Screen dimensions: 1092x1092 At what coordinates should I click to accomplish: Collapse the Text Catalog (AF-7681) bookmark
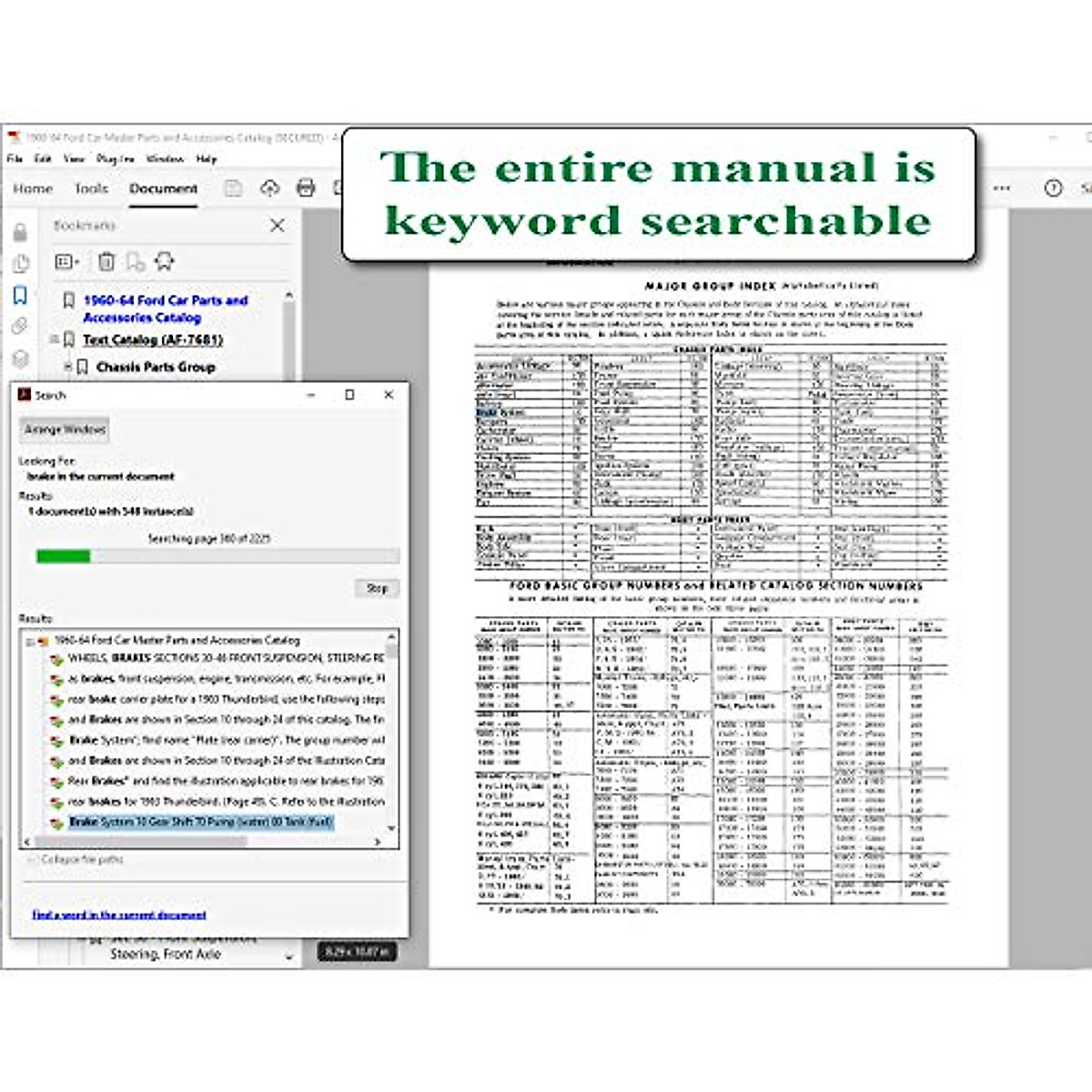coord(55,339)
